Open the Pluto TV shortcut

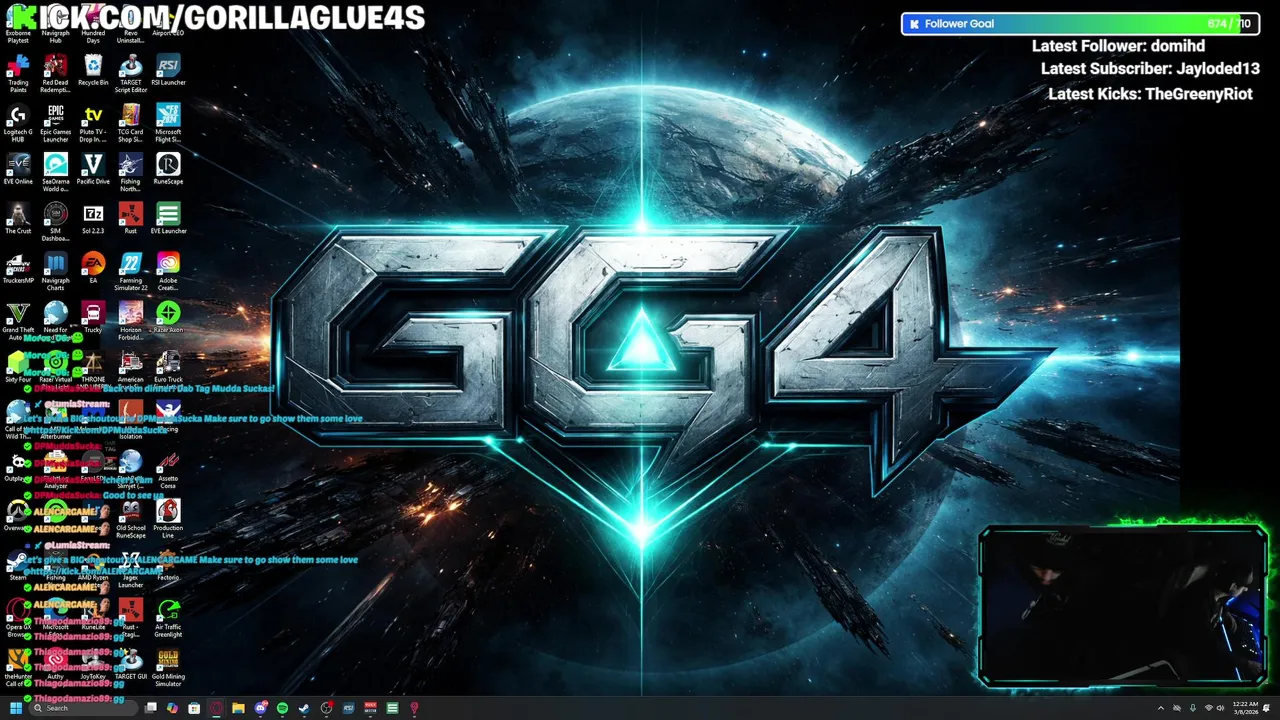click(x=93, y=121)
